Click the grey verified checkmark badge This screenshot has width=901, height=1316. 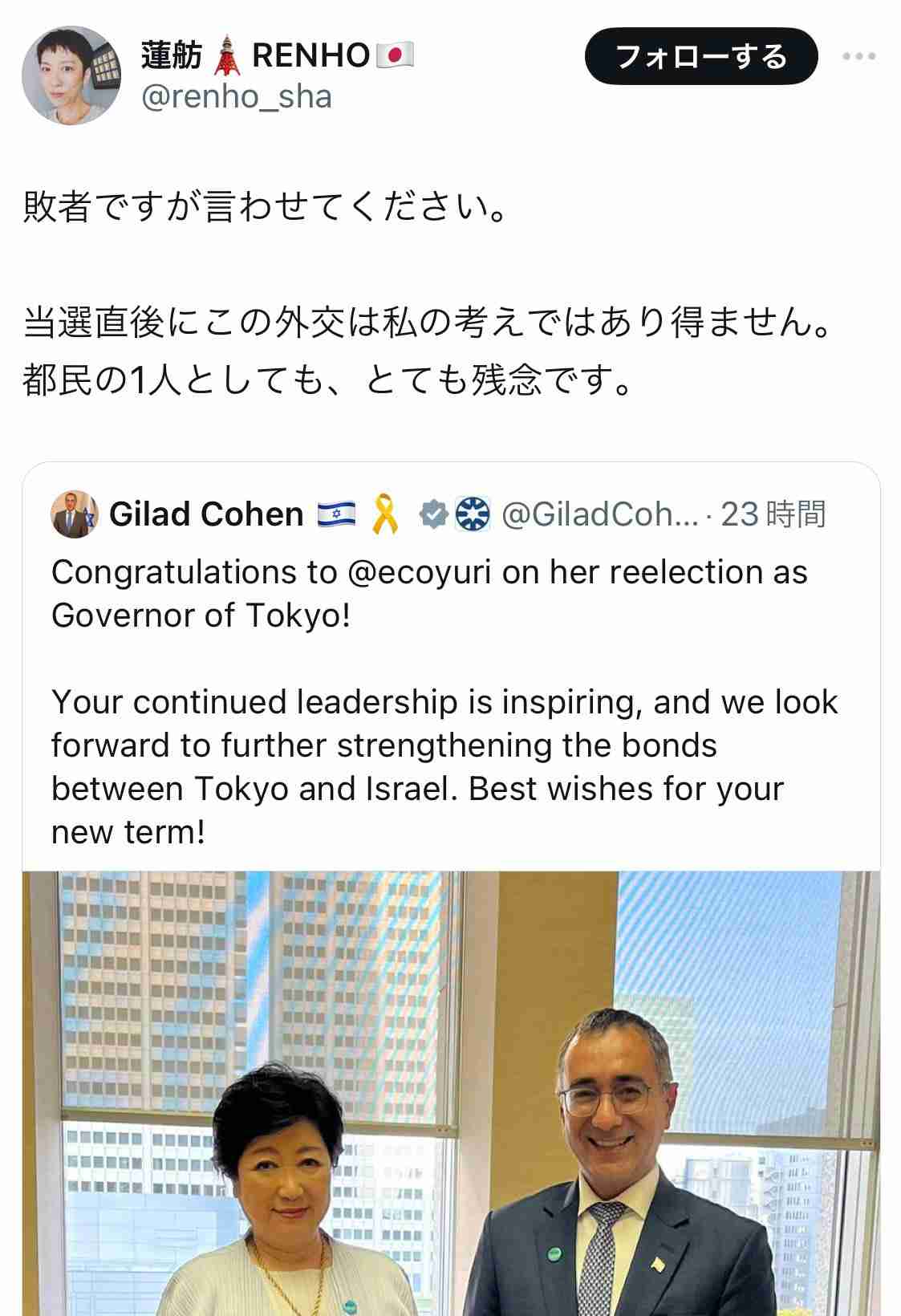[434, 514]
